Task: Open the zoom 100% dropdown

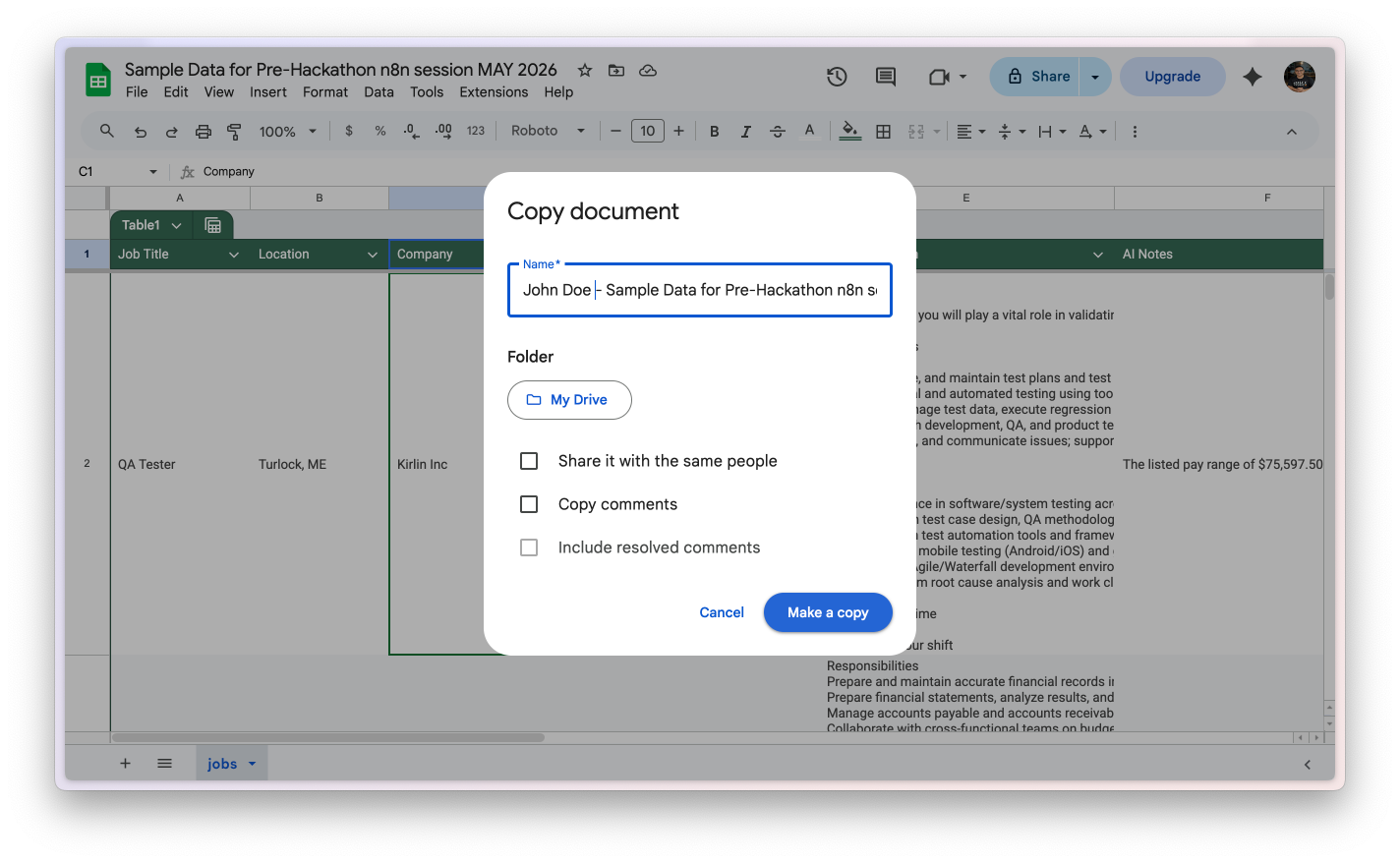Action: point(287,132)
